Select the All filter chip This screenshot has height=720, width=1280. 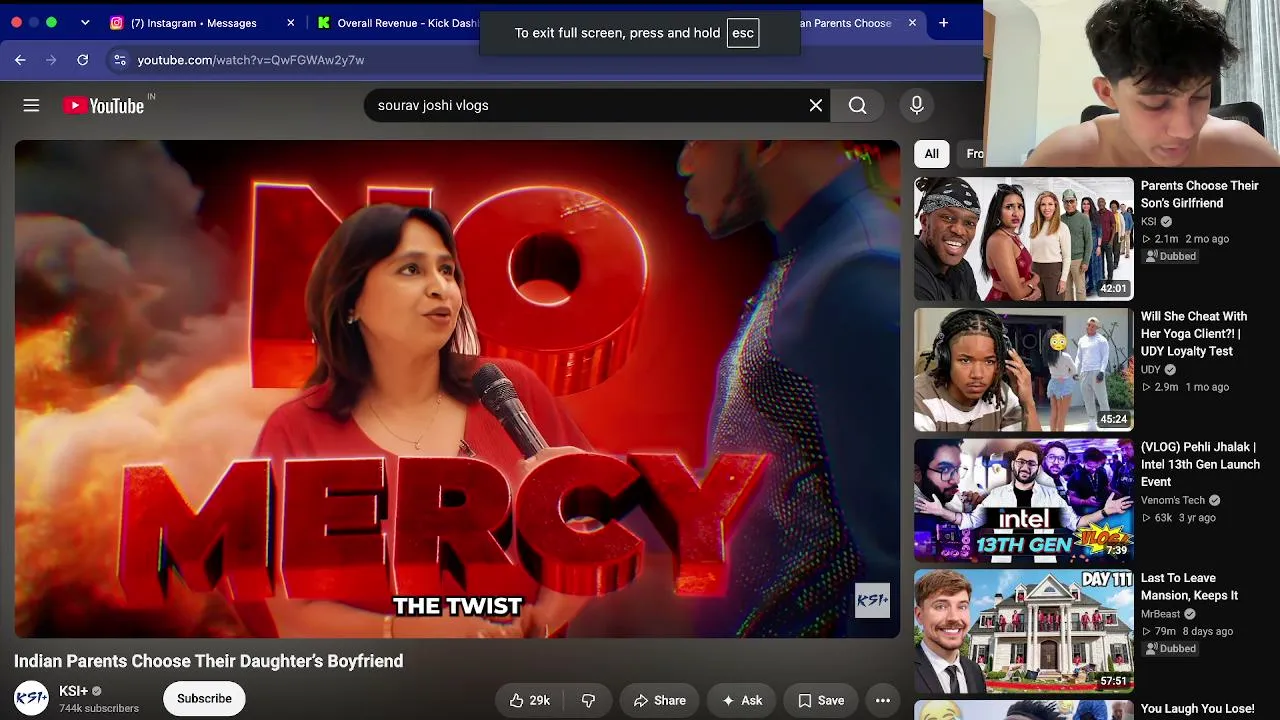931,154
